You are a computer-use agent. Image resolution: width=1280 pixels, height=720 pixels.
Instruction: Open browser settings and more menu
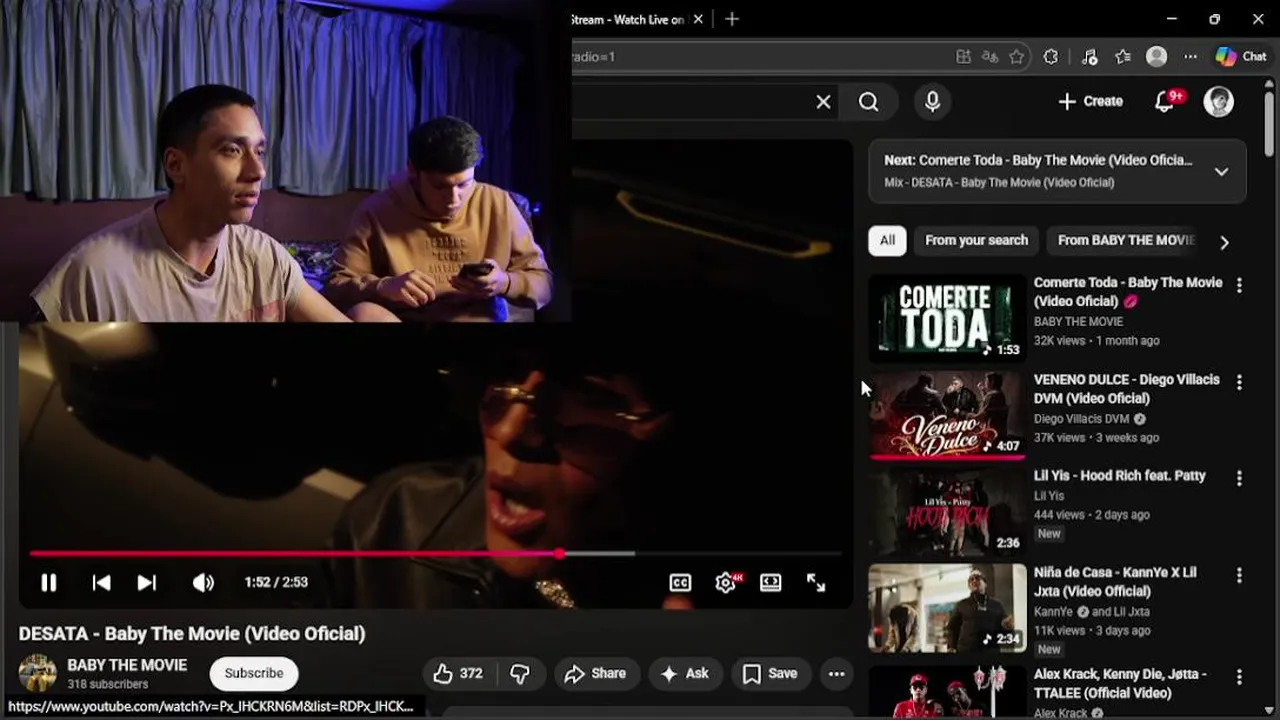pyautogui.click(x=1190, y=57)
